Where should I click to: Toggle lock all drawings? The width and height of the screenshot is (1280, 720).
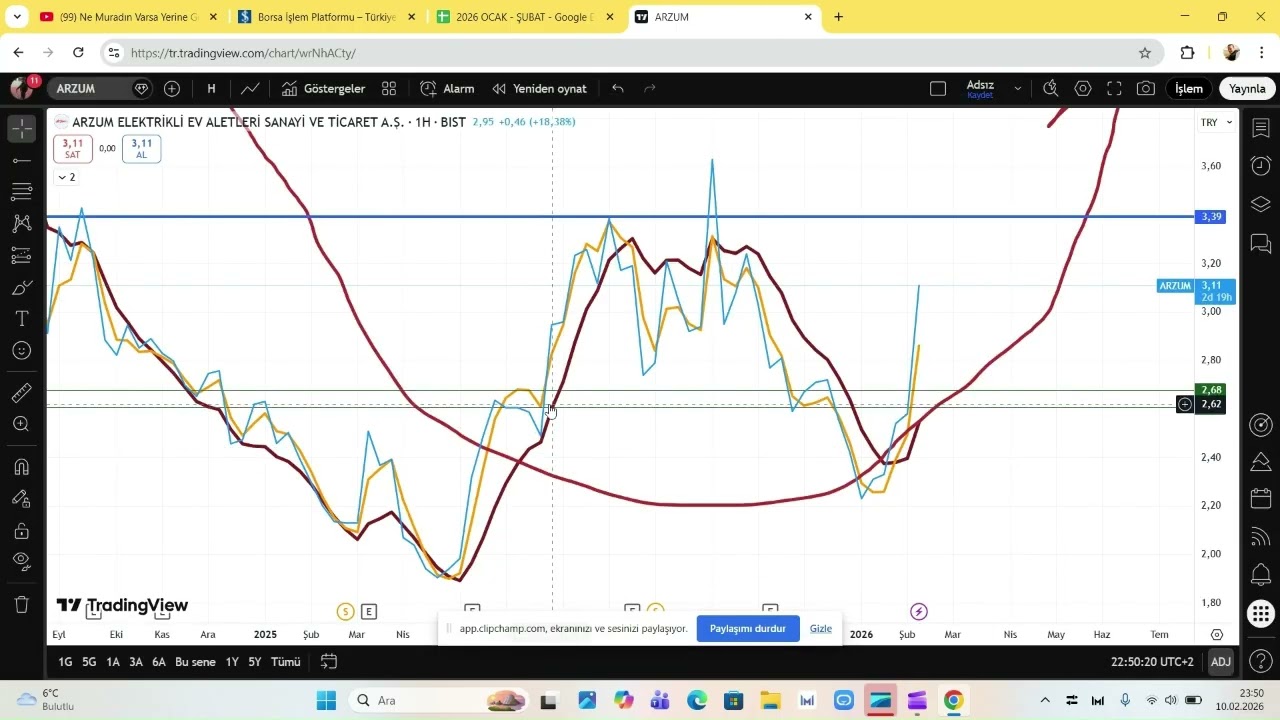click(x=21, y=530)
